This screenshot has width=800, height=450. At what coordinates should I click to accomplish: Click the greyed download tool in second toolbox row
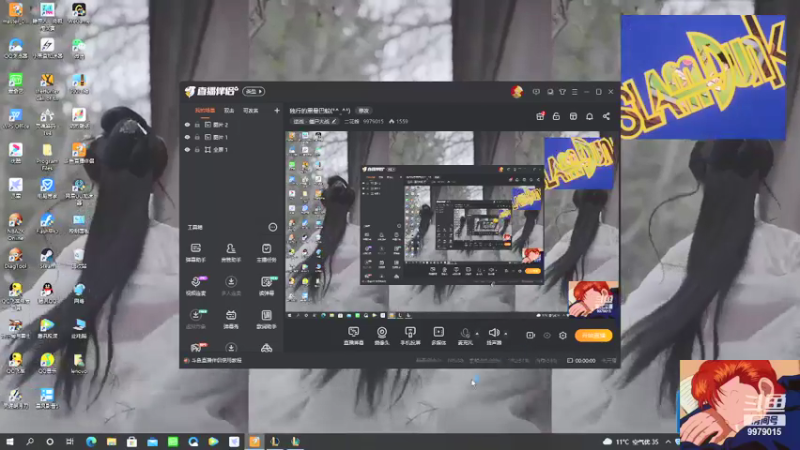(x=231, y=286)
